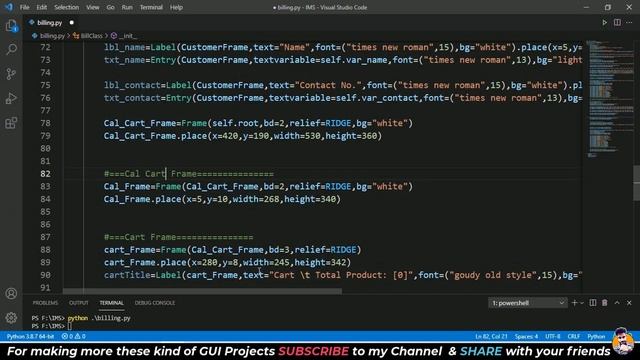This screenshot has height=360, width=640.
Task: Split the editor to the right
Action: tap(617, 23)
